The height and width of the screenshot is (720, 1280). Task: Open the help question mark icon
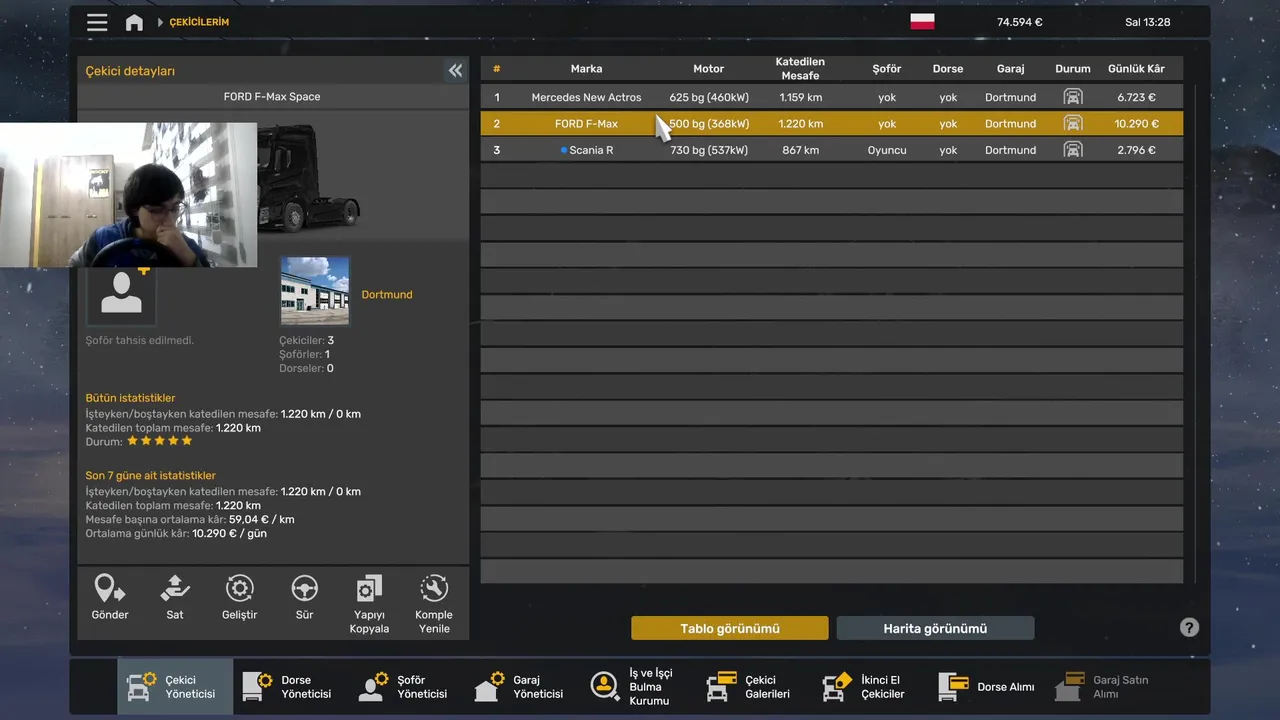(x=1189, y=628)
